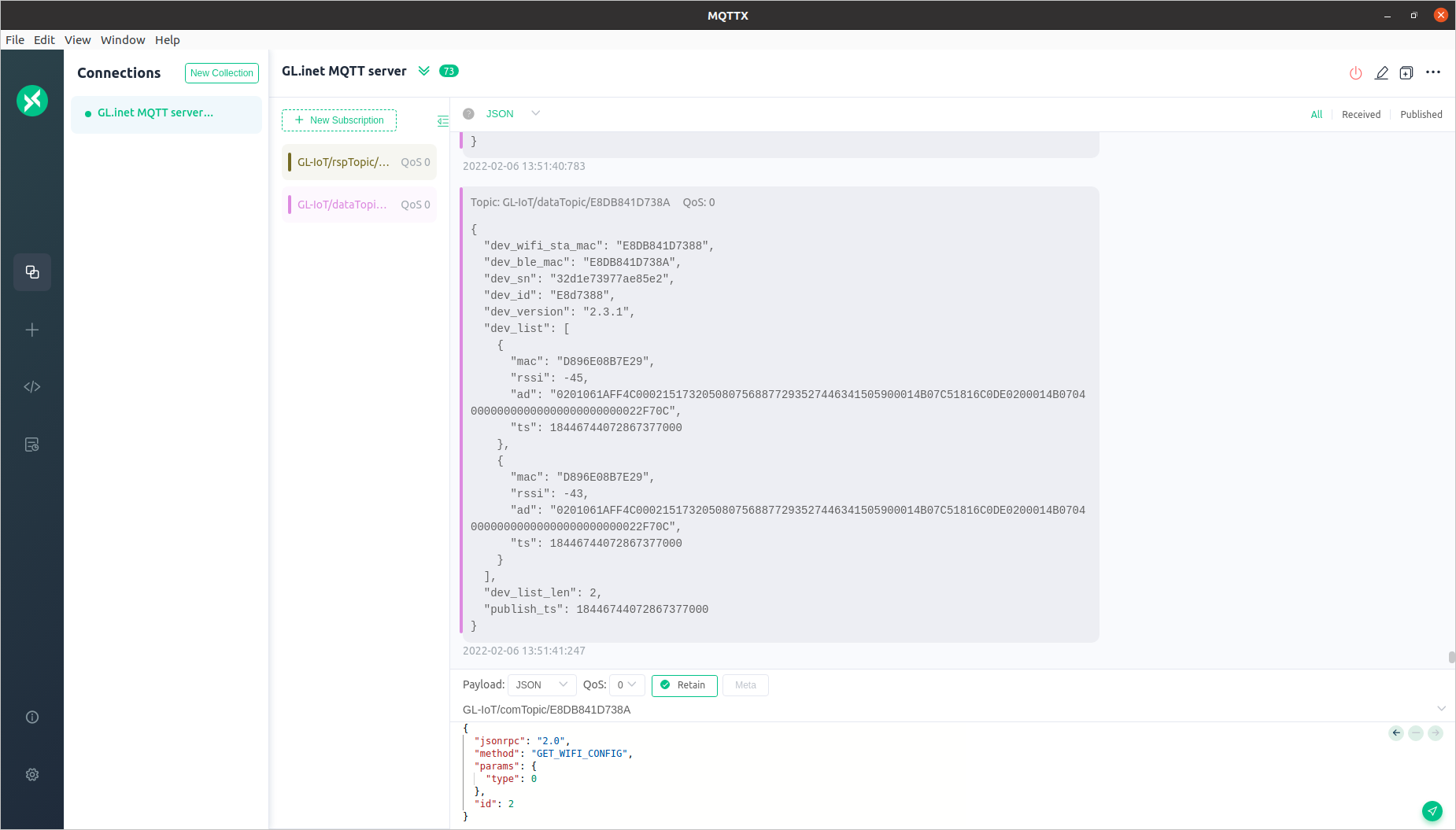
Task: Expand the topic history chevron
Action: (x=1441, y=709)
